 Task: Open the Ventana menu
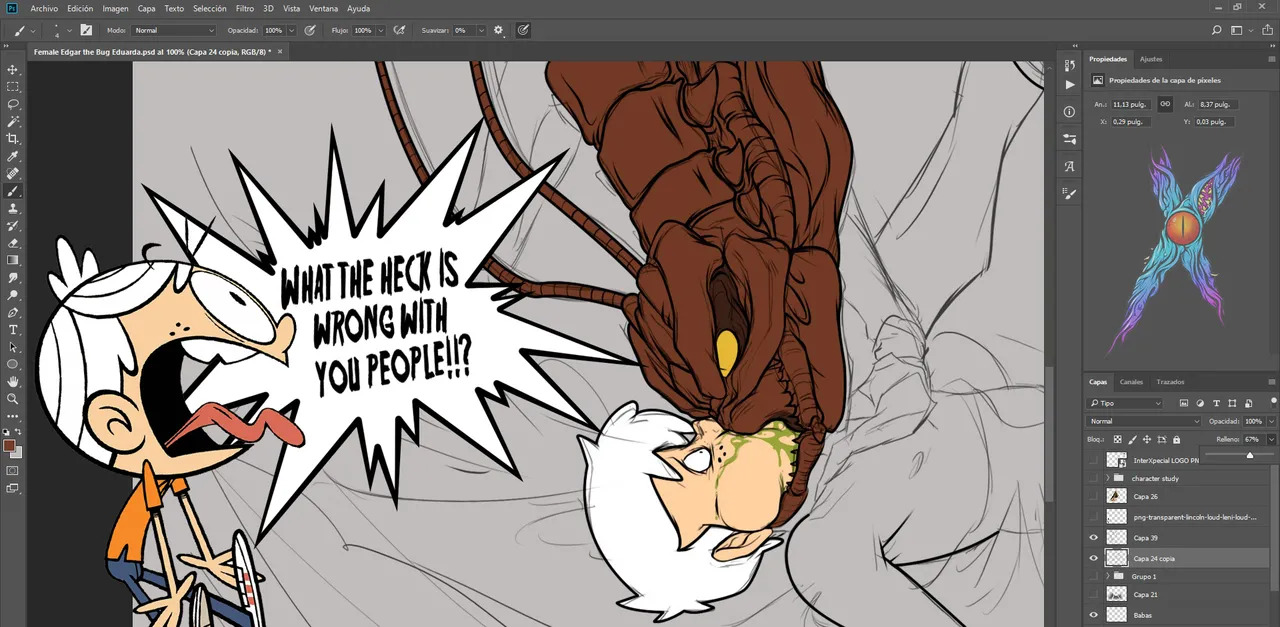click(323, 8)
